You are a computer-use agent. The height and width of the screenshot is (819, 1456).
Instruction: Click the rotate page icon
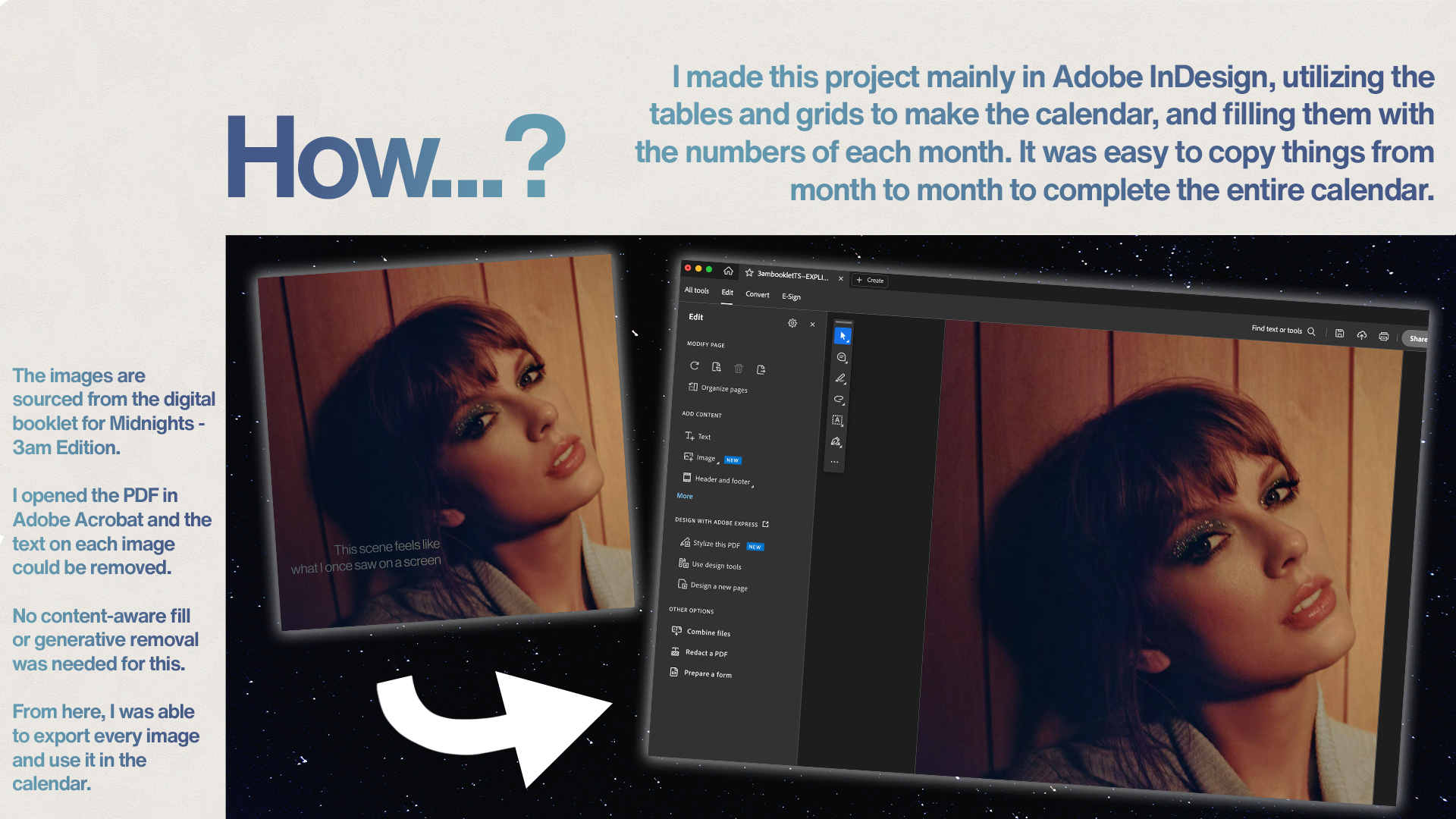pos(694,366)
